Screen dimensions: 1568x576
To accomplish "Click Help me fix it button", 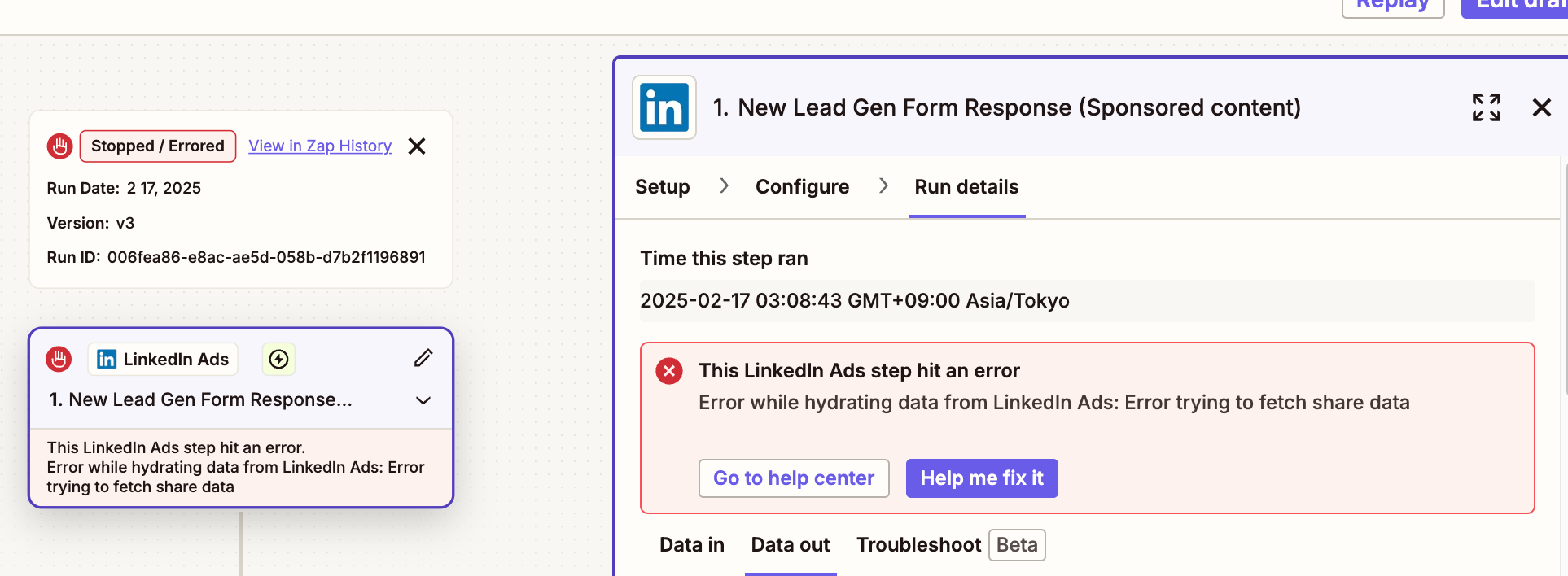I will pyautogui.click(x=982, y=478).
